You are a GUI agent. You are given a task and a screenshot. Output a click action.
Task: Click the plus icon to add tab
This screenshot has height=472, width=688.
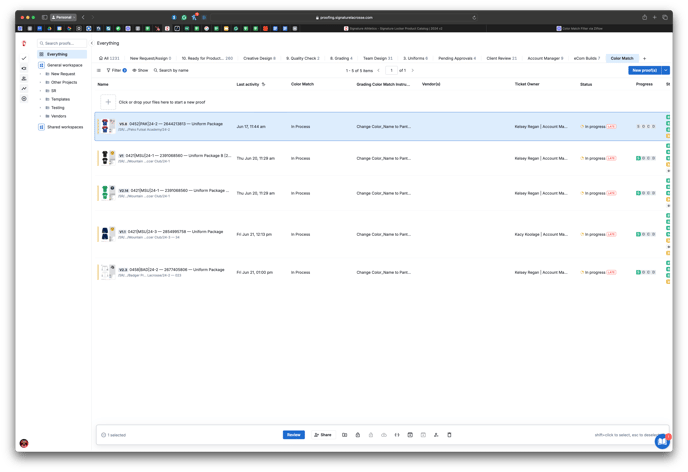(644, 58)
